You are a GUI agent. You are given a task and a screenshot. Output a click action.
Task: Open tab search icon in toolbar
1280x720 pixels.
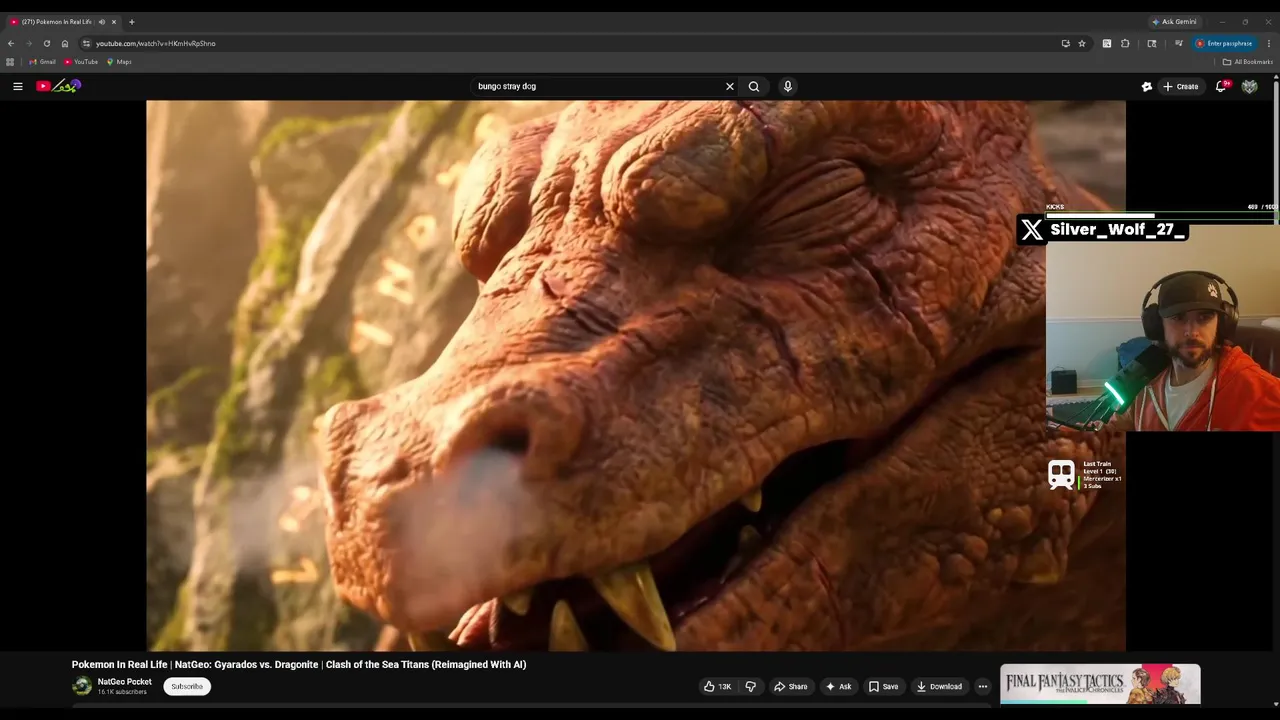pyautogui.click(x=1152, y=43)
